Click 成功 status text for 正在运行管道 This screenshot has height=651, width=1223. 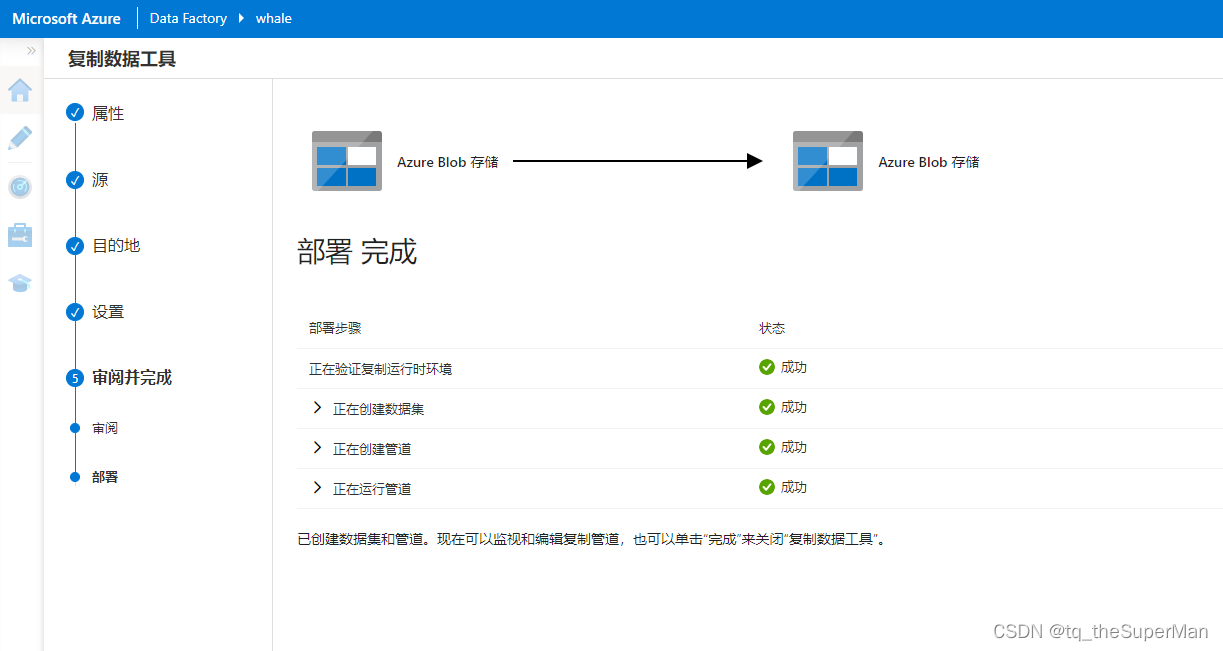(x=794, y=487)
